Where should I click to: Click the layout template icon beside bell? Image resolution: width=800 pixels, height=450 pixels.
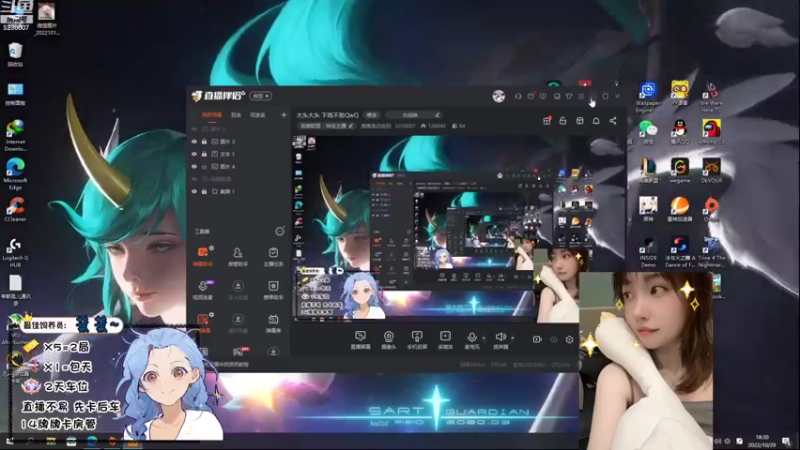point(580,121)
